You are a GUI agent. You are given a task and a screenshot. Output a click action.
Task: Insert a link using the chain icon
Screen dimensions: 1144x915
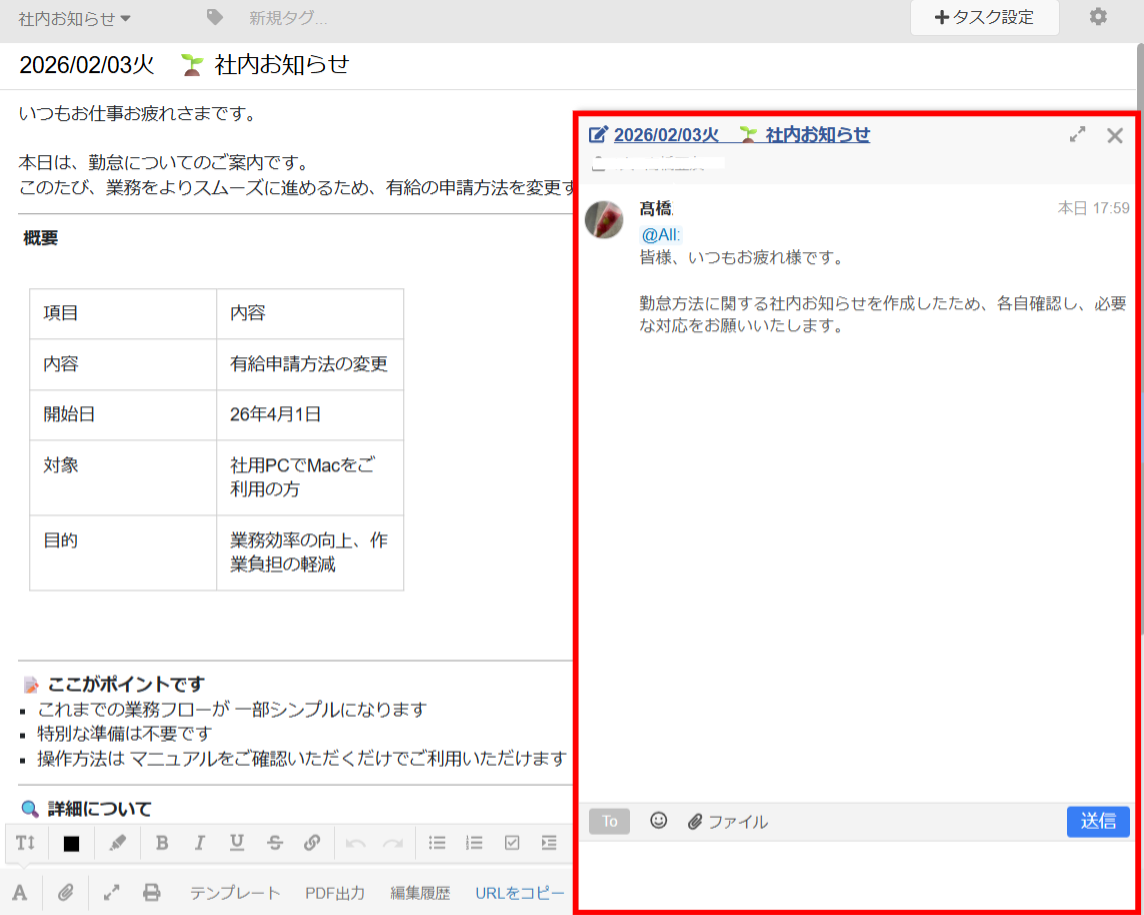pos(311,843)
